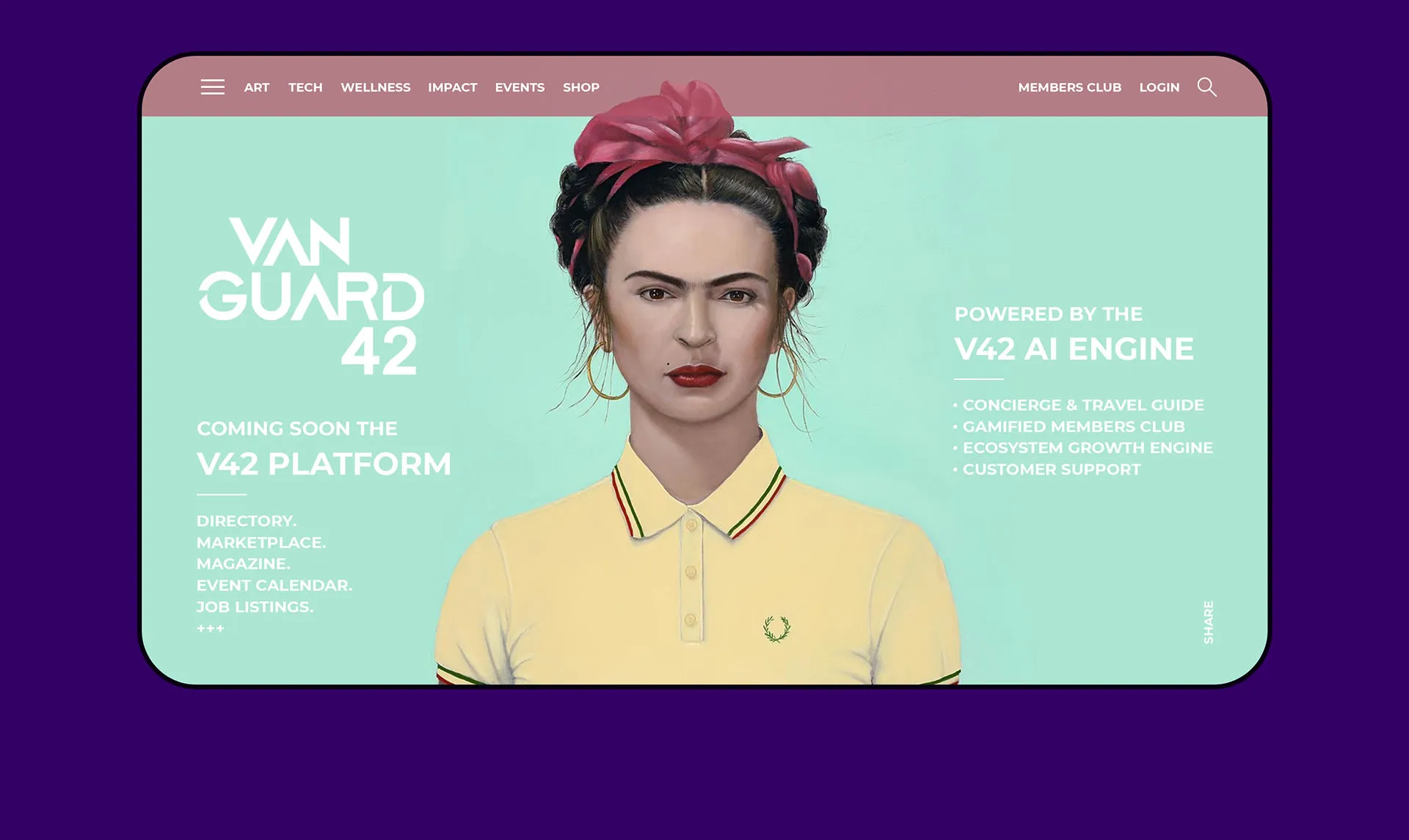The image size is (1409, 840).
Task: Click the Vanguard 42 logo
Action: point(311,296)
